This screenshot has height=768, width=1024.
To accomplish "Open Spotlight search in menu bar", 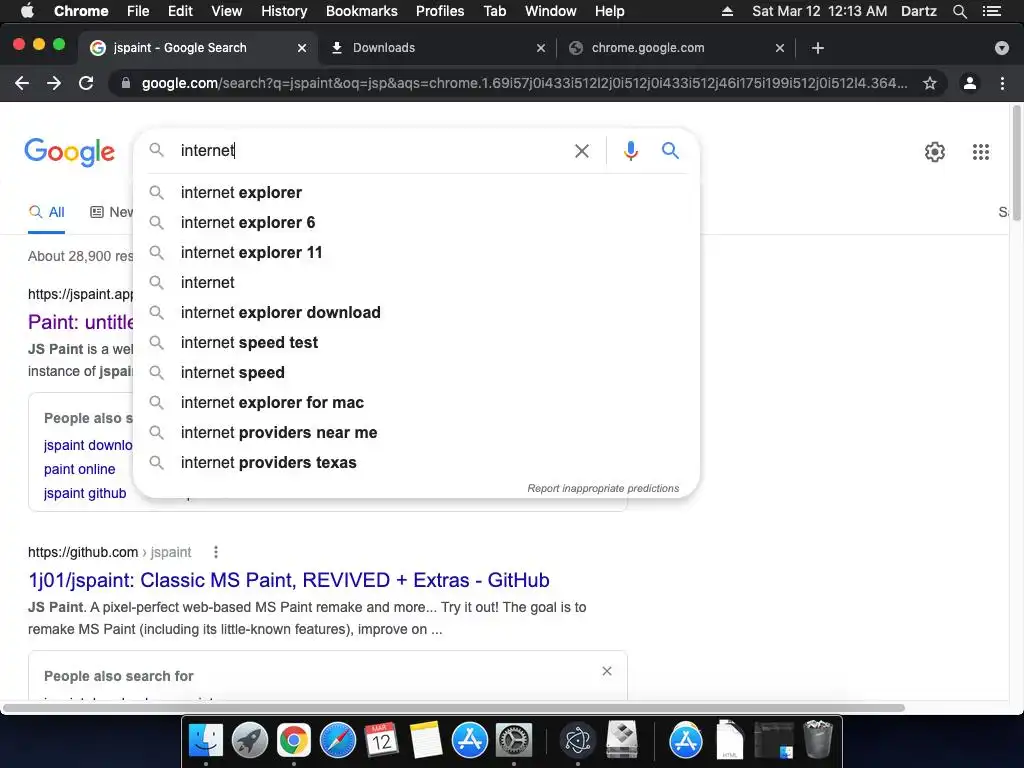I will pyautogui.click(x=959, y=11).
